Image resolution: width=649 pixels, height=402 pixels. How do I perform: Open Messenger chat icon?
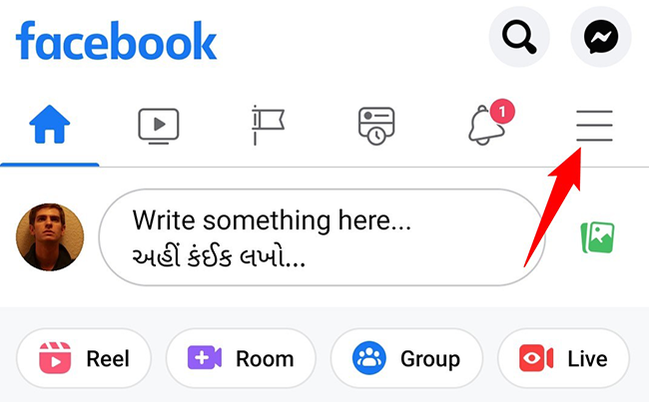(x=601, y=37)
